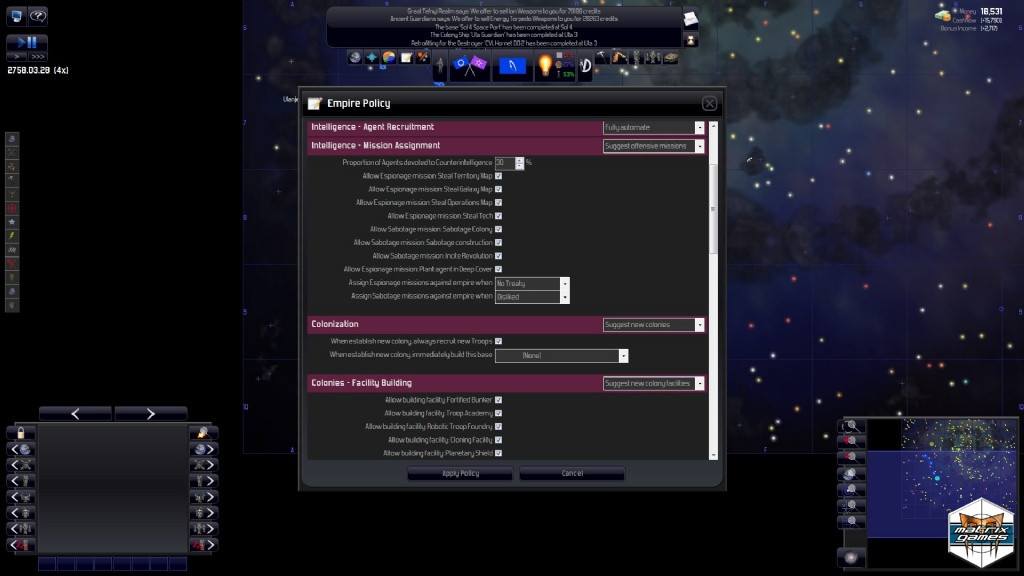The image size is (1024, 576).
Task: Toggle Allow building facility Planetary Shield
Action: [x=498, y=453]
